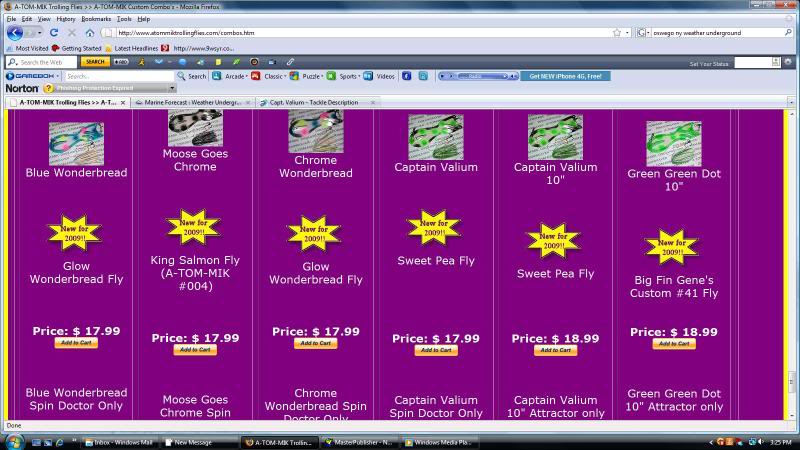This screenshot has height=450, width=800.
Task: Click the Windows Start orb
Action: tap(14, 441)
